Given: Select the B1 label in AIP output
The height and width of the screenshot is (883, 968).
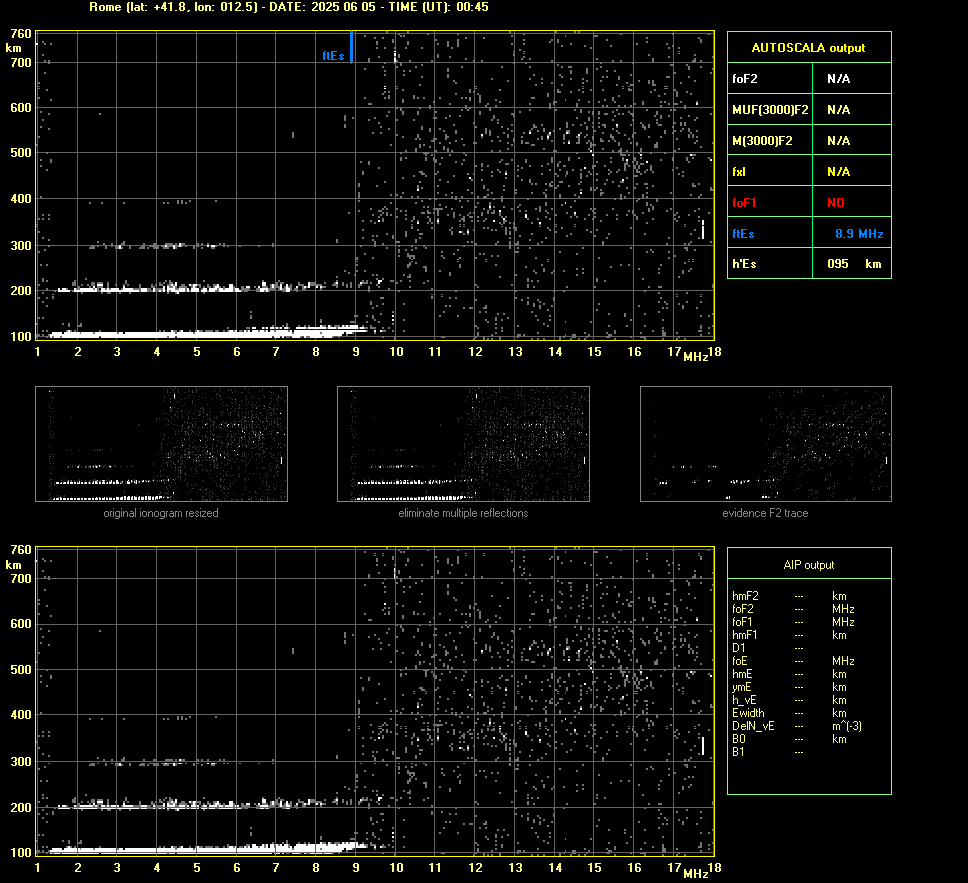Looking at the screenshot, I should pyautogui.click(x=738, y=752).
